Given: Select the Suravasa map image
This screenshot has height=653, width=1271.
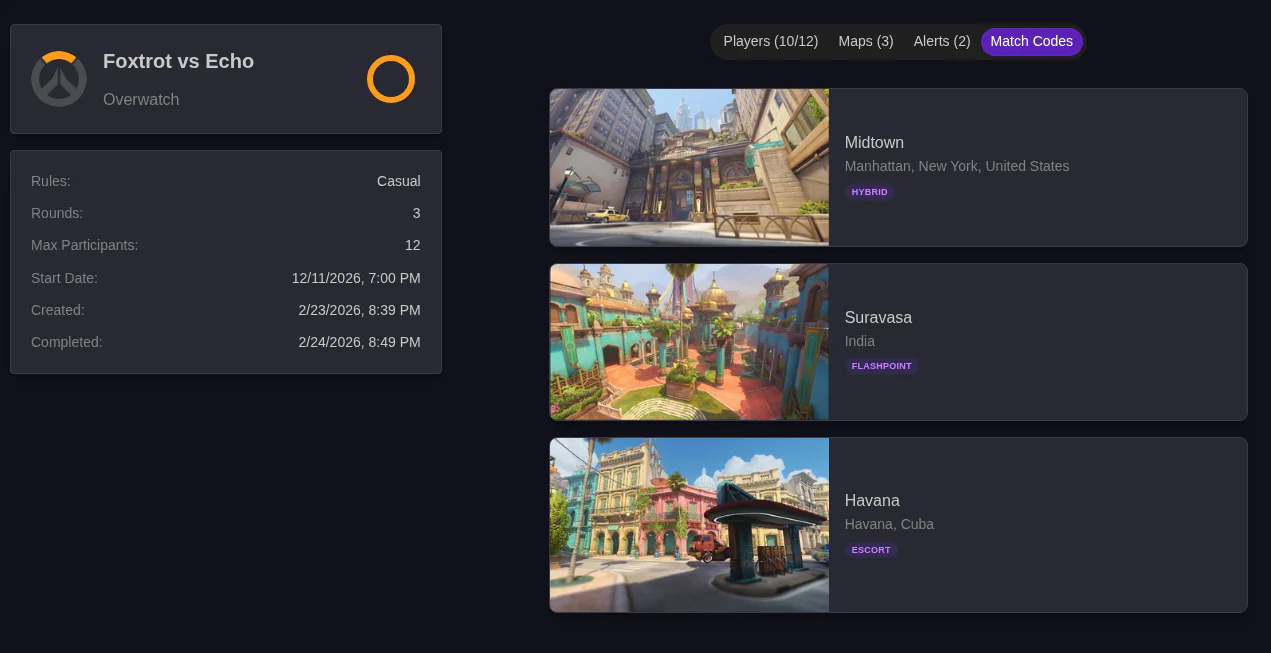Looking at the screenshot, I should click(689, 342).
